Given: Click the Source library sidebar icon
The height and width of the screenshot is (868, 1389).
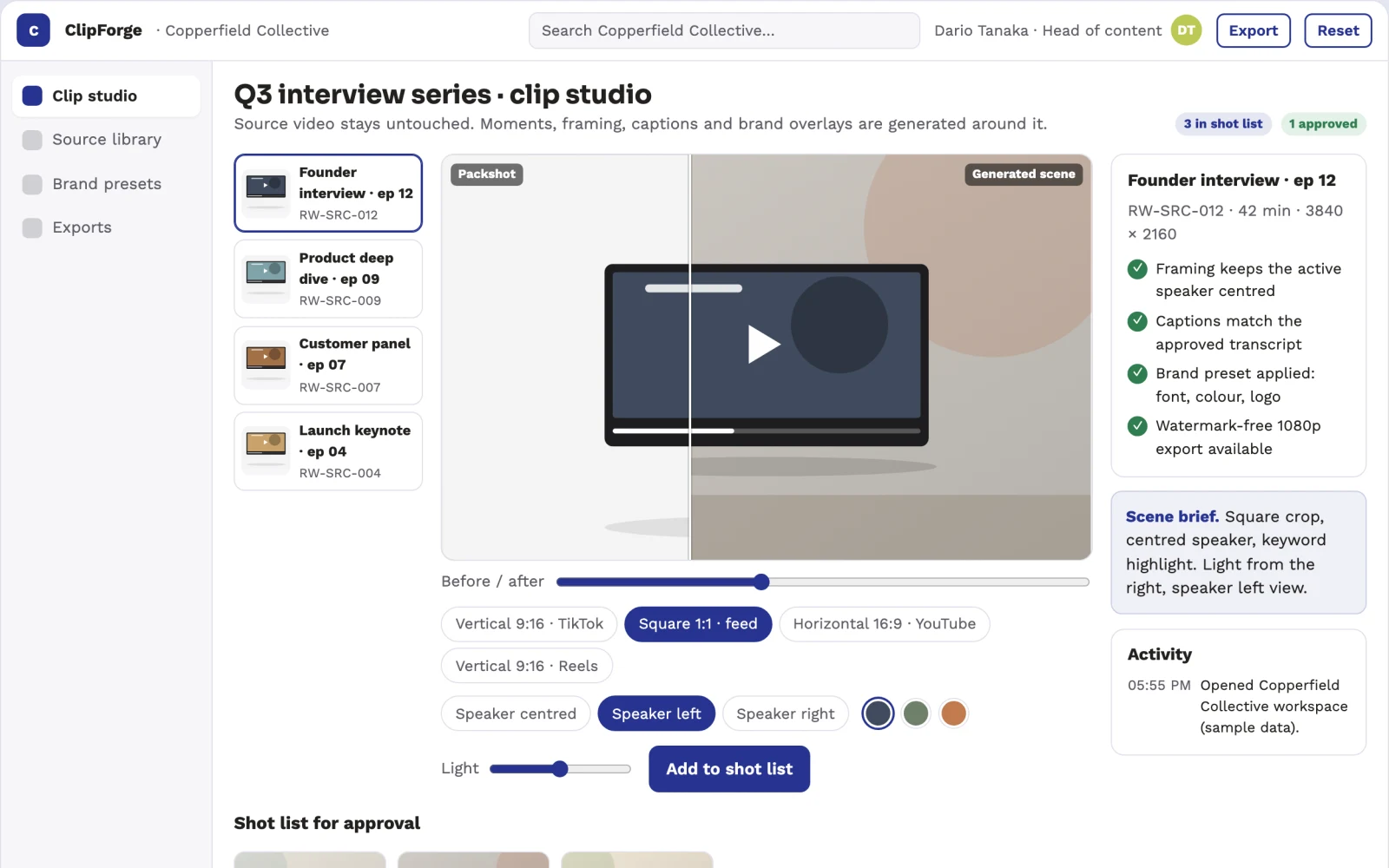Looking at the screenshot, I should pyautogui.click(x=32, y=140).
